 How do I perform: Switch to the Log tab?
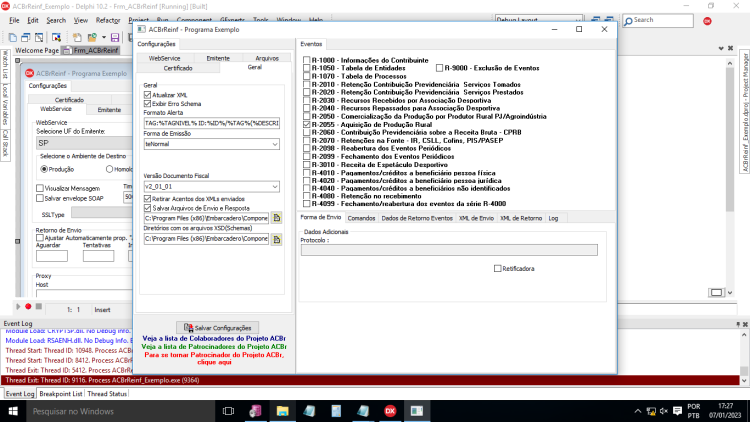pyautogui.click(x=553, y=218)
